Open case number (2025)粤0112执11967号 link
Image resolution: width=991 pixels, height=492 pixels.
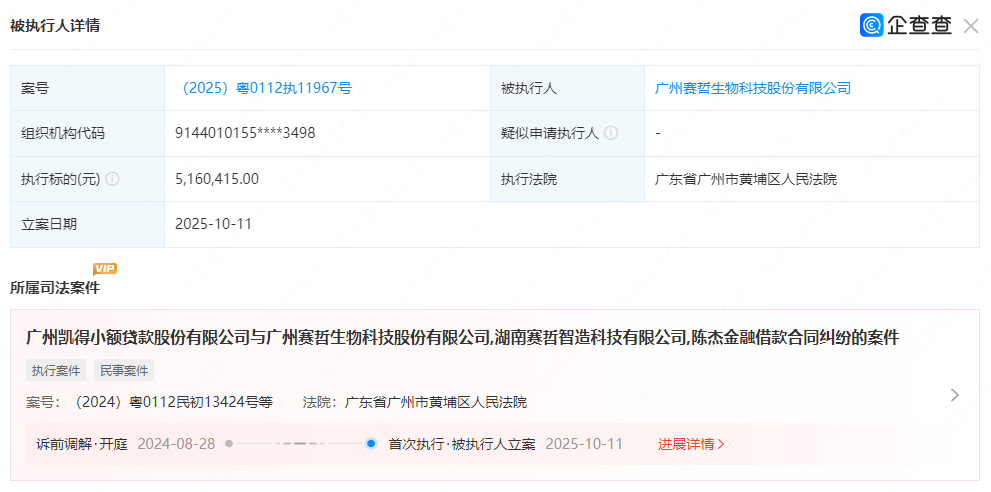click(265, 88)
